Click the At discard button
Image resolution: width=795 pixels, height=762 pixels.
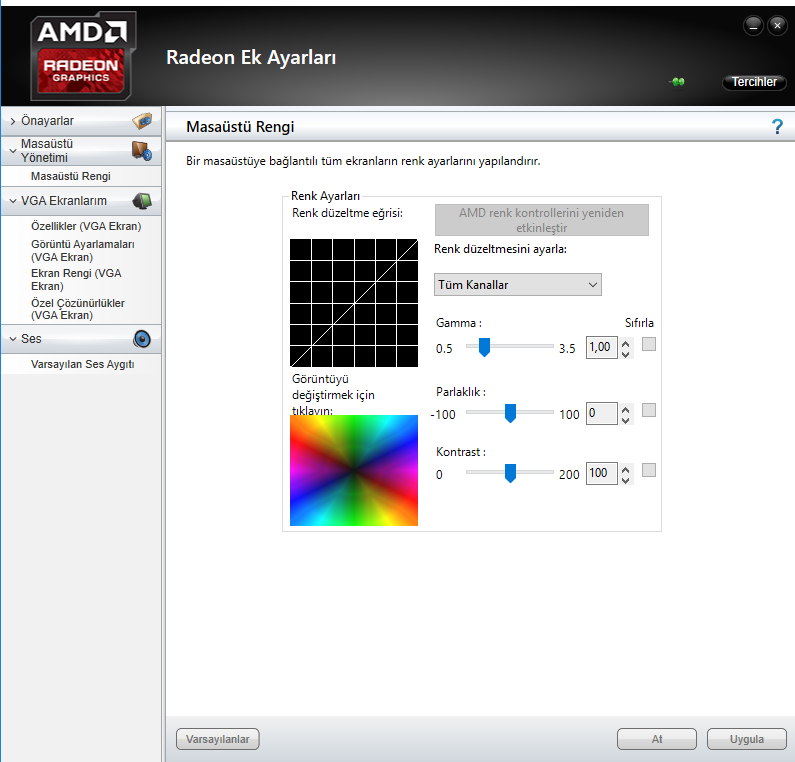[657, 739]
